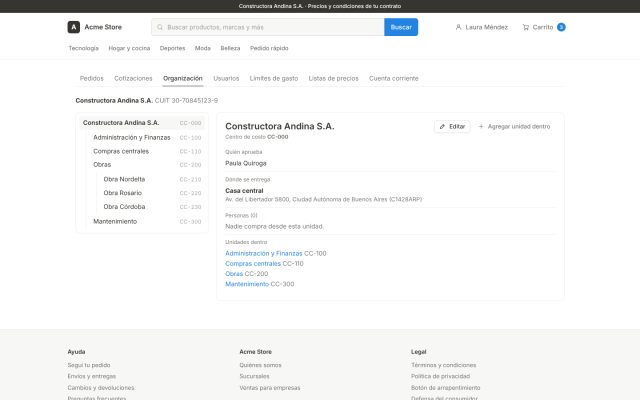Click the pencil icon on Editar
The height and width of the screenshot is (400, 640).
(442, 127)
